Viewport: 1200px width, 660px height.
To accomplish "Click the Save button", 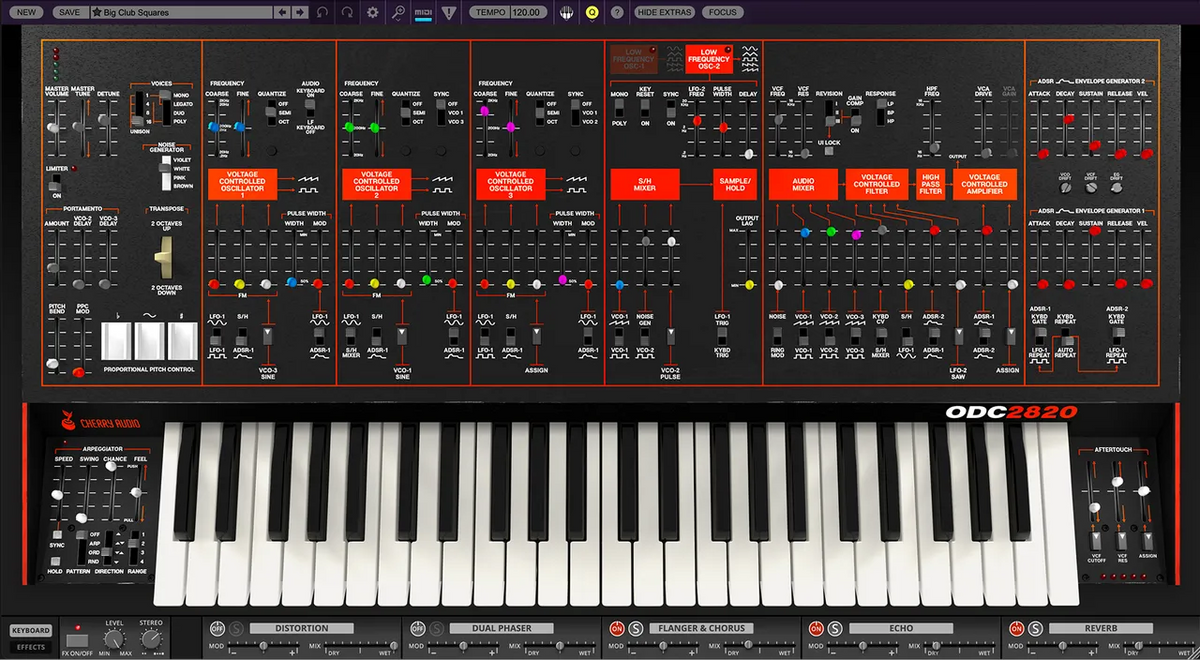I will [69, 12].
